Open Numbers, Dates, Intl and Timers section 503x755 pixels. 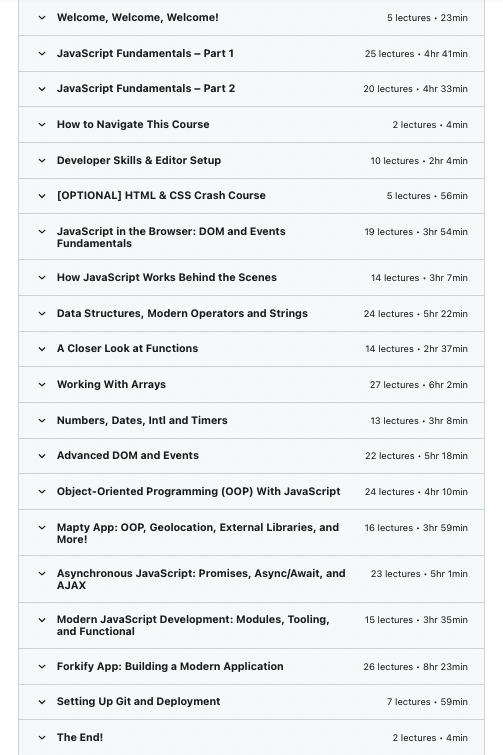coord(142,420)
